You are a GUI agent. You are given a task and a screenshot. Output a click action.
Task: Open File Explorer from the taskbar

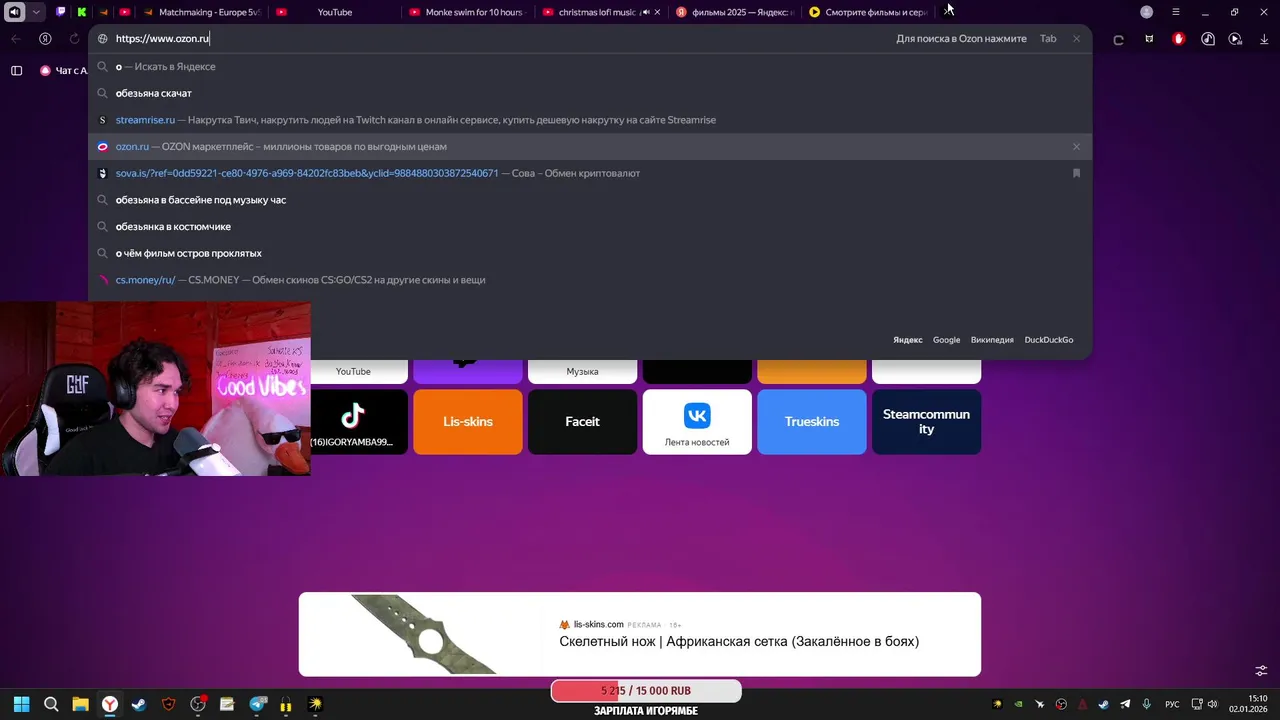point(80,704)
